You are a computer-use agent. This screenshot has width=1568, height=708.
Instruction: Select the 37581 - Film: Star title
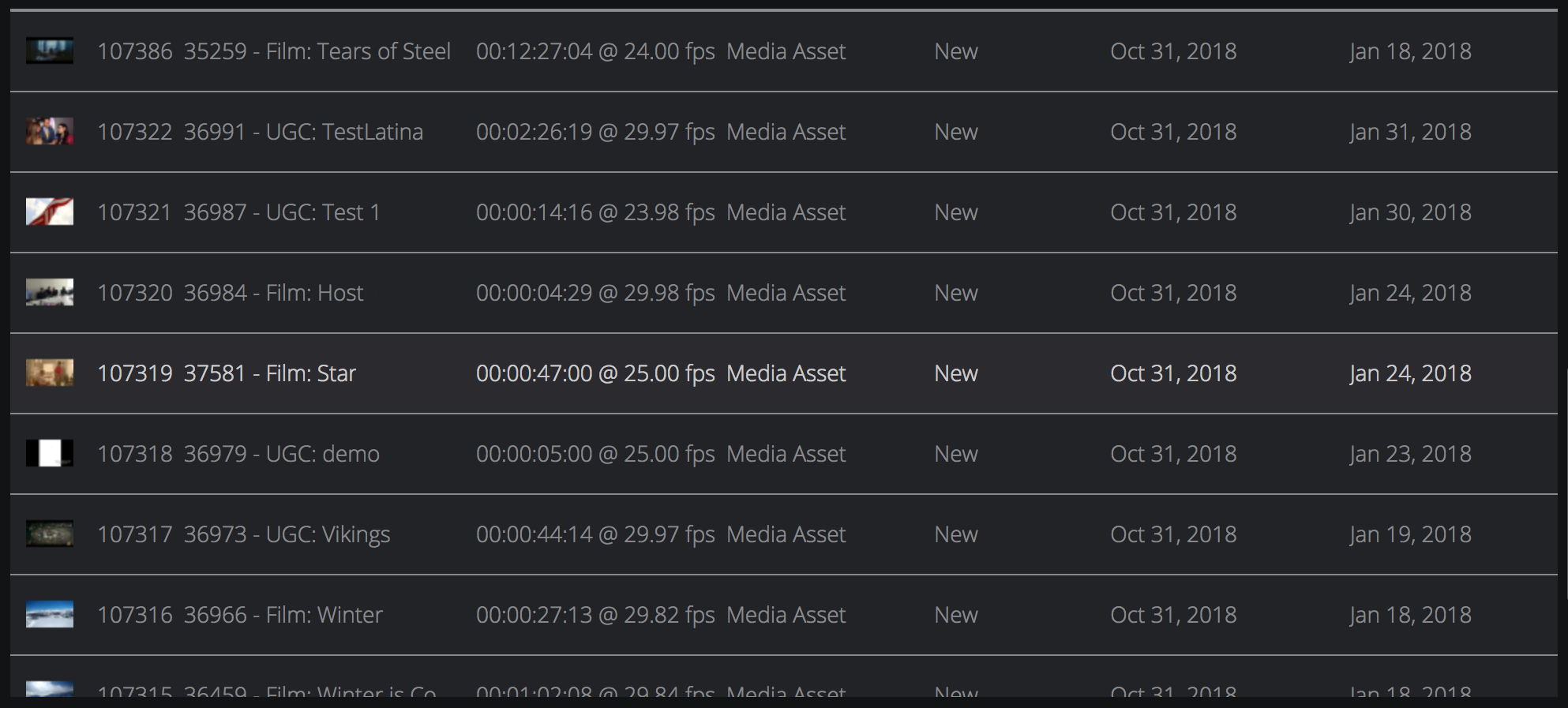(x=269, y=373)
